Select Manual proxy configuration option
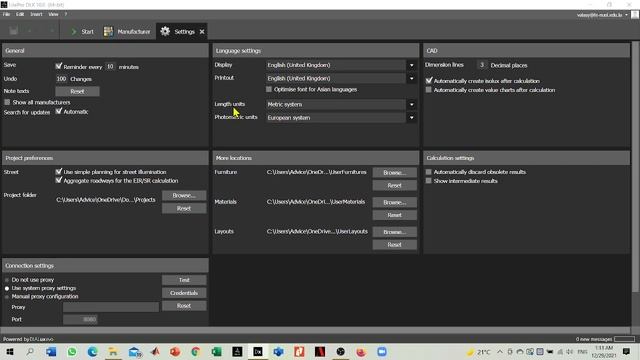Viewport: 640px width, 360px height. (7, 297)
